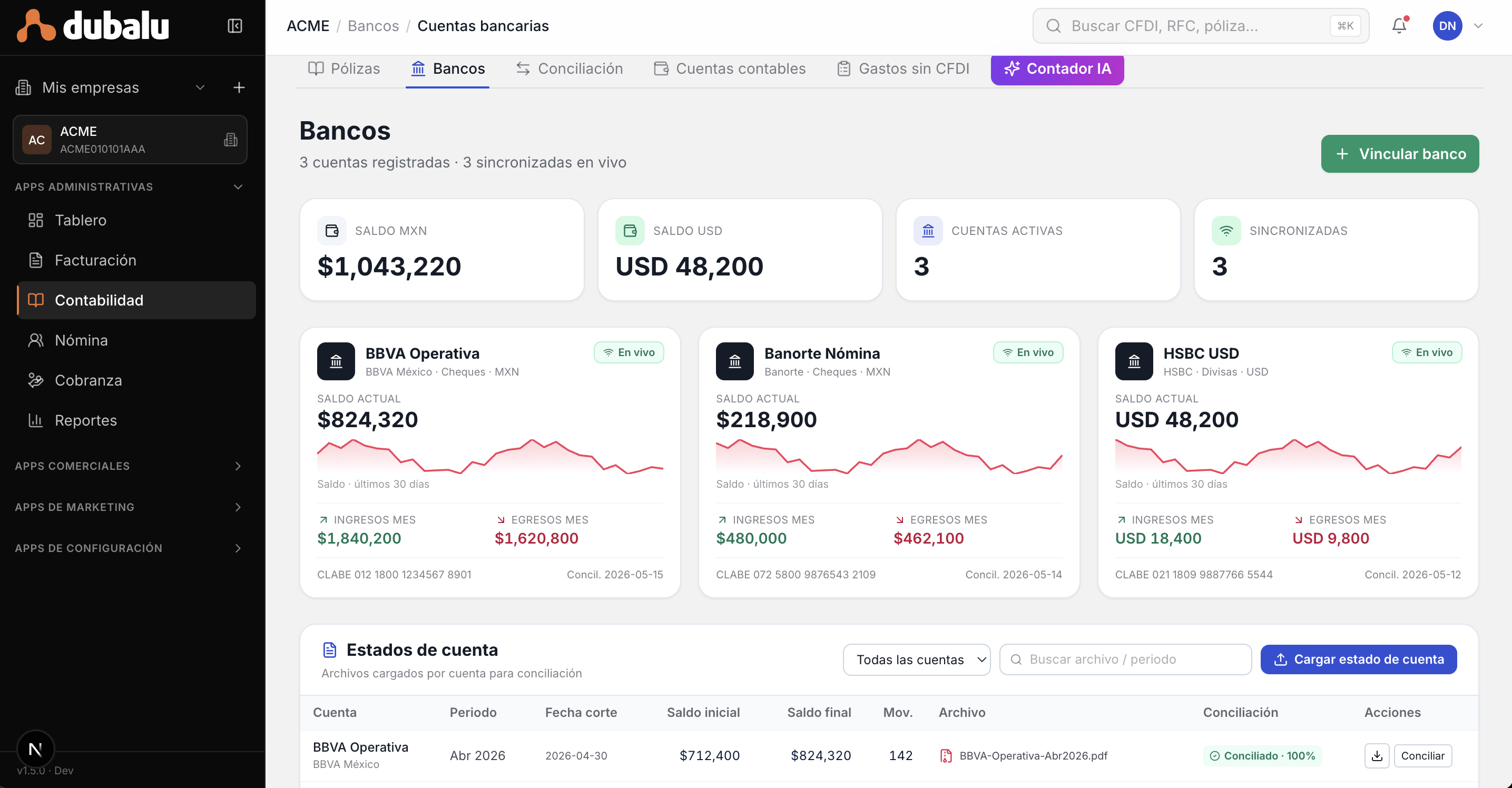Focus Buscar archivo / periodo field
This screenshot has width=1512, height=788.
click(x=1125, y=659)
